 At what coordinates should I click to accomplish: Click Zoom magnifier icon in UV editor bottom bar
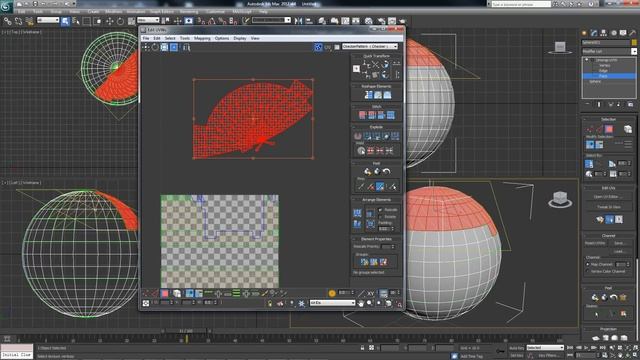370,303
